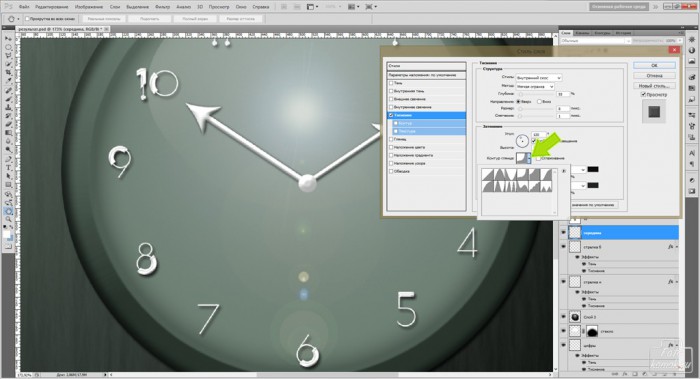
Task: Select the first linear contour preset
Action: tap(488, 175)
